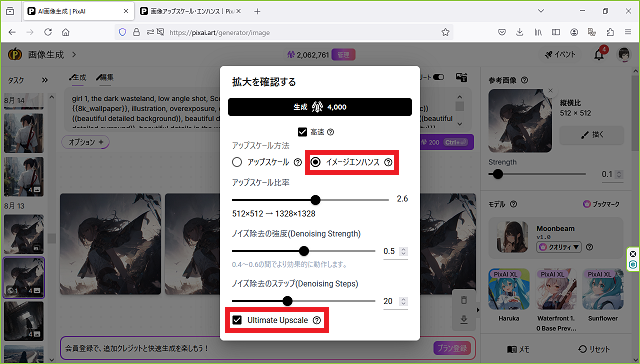Toggle the 高速 checkbox

point(302,132)
